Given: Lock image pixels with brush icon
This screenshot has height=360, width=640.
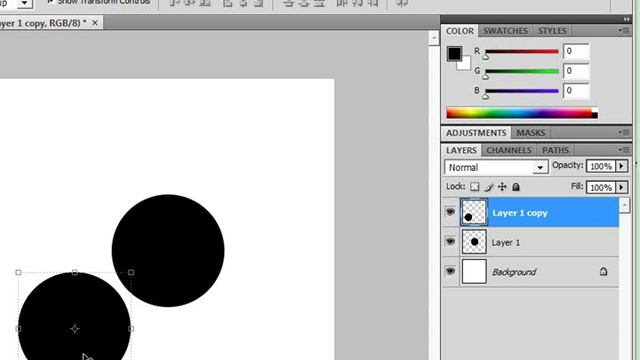Looking at the screenshot, I should 489,187.
